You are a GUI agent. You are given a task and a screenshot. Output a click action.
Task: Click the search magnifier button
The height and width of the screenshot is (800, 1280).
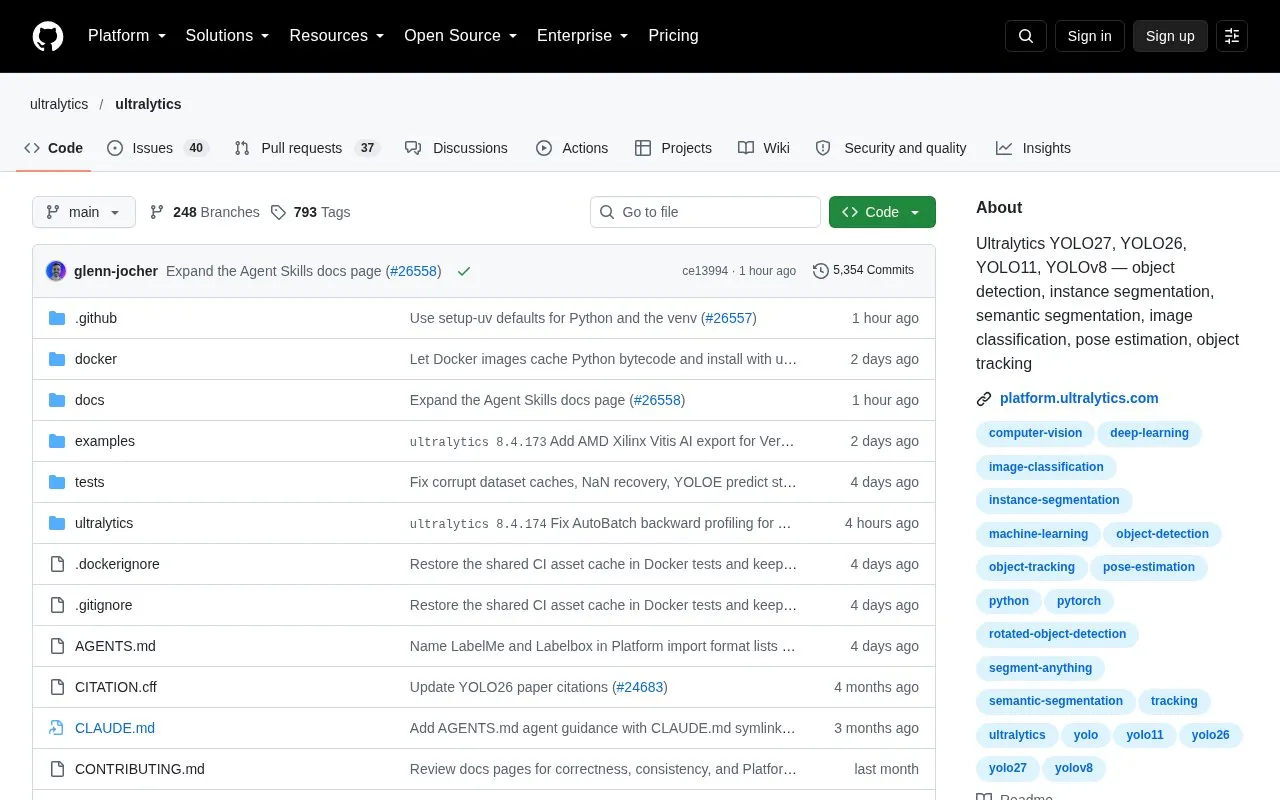1026,36
